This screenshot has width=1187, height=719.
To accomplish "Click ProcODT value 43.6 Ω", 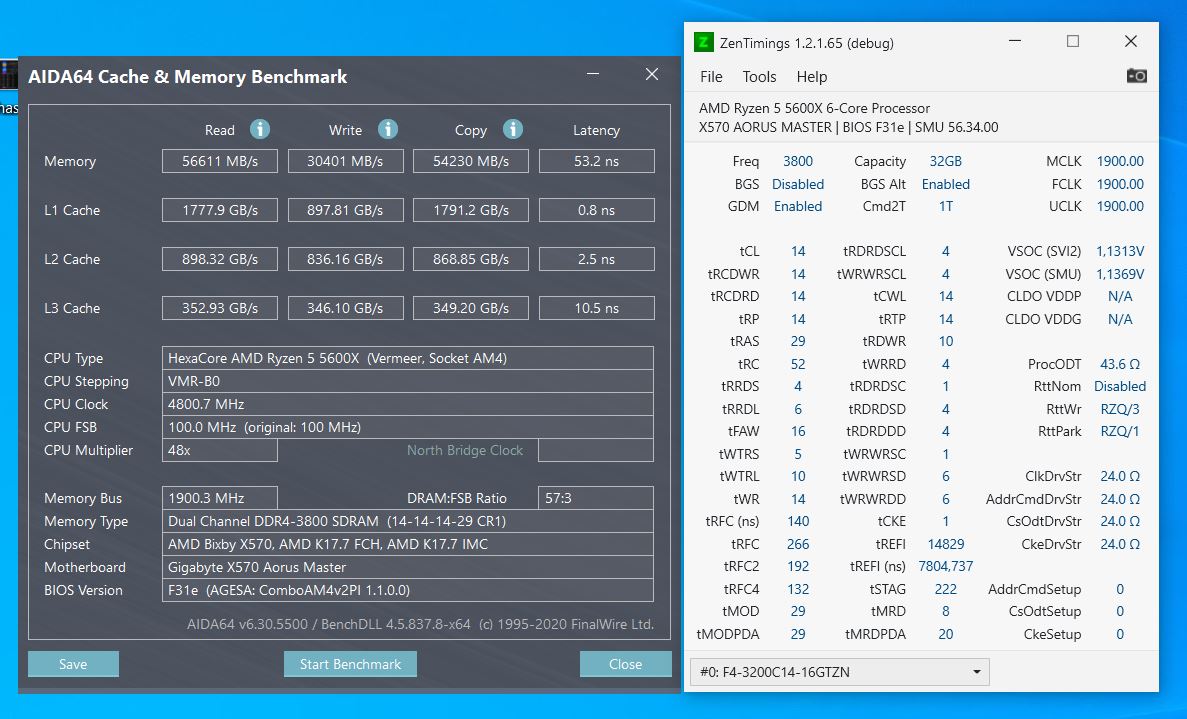I will tap(1120, 364).
